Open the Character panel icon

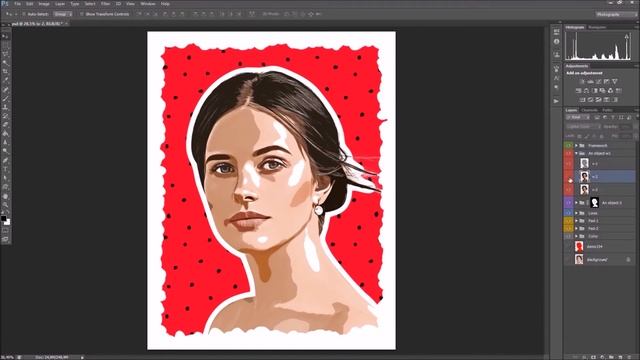(556, 78)
